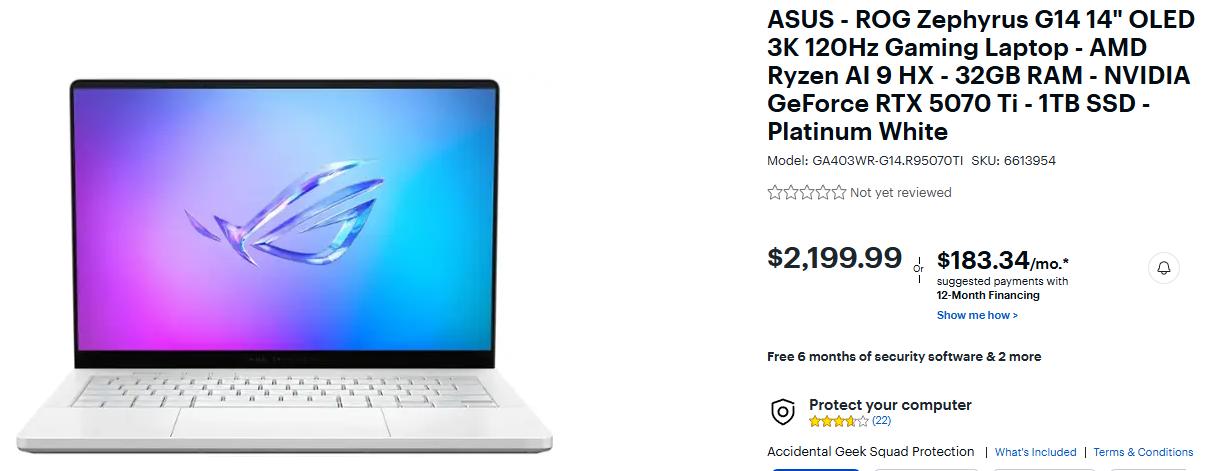The height and width of the screenshot is (471, 1223).
Task: Click the price alert bell icon
Action: [x=1164, y=268]
